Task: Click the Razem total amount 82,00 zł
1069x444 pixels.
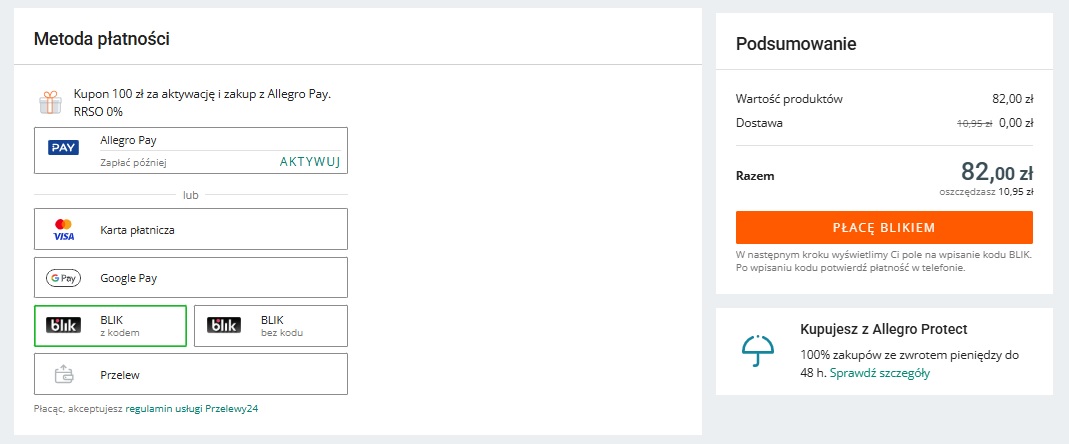Action: [x=996, y=173]
